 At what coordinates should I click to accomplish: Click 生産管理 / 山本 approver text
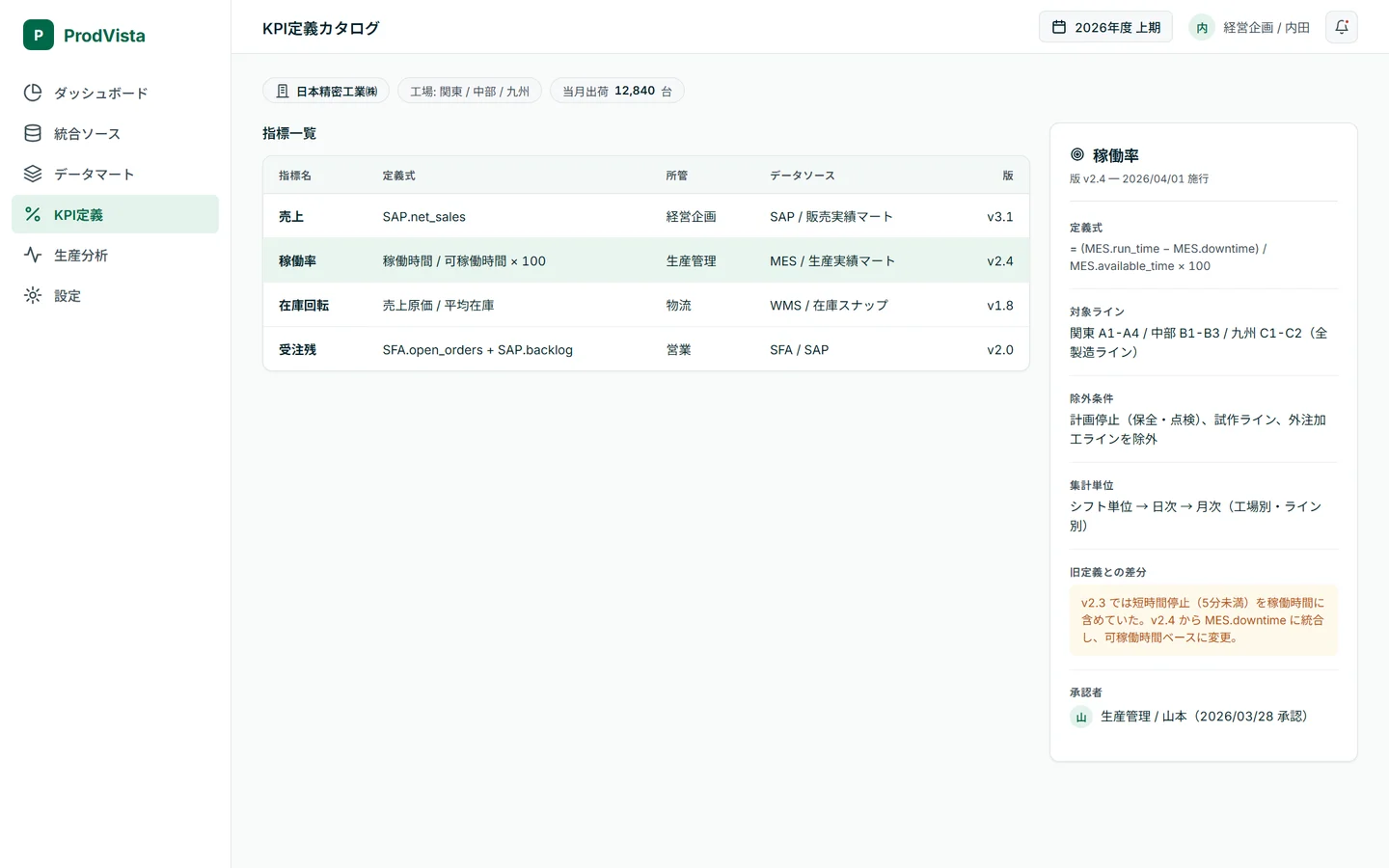[1204, 717]
